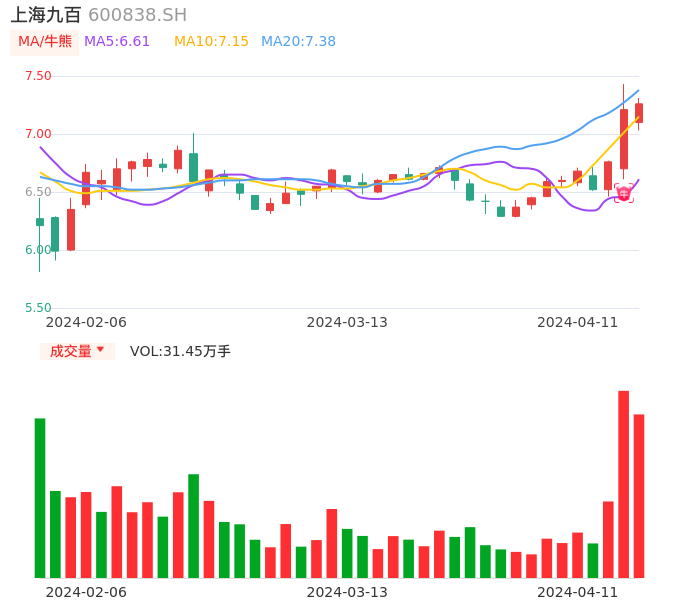The width and height of the screenshot is (686, 606).
Task: Select the MA10:7.15 legend label
Action: point(211,42)
